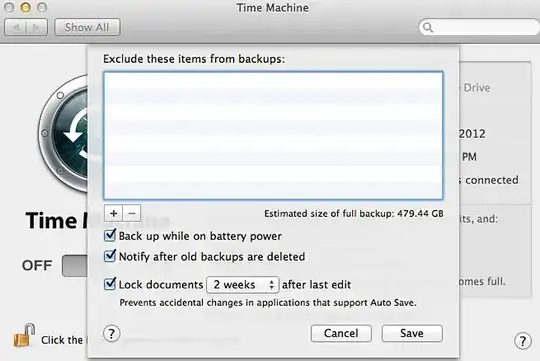Click the magnifying glass search icon
The image size is (540, 361).
point(428,27)
